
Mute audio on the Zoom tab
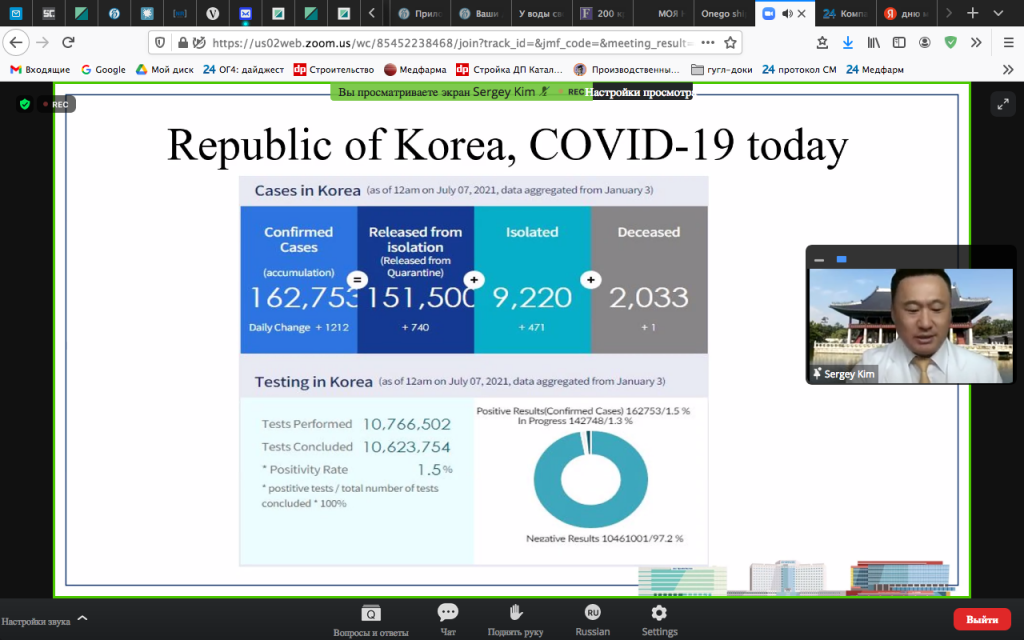click(x=787, y=13)
